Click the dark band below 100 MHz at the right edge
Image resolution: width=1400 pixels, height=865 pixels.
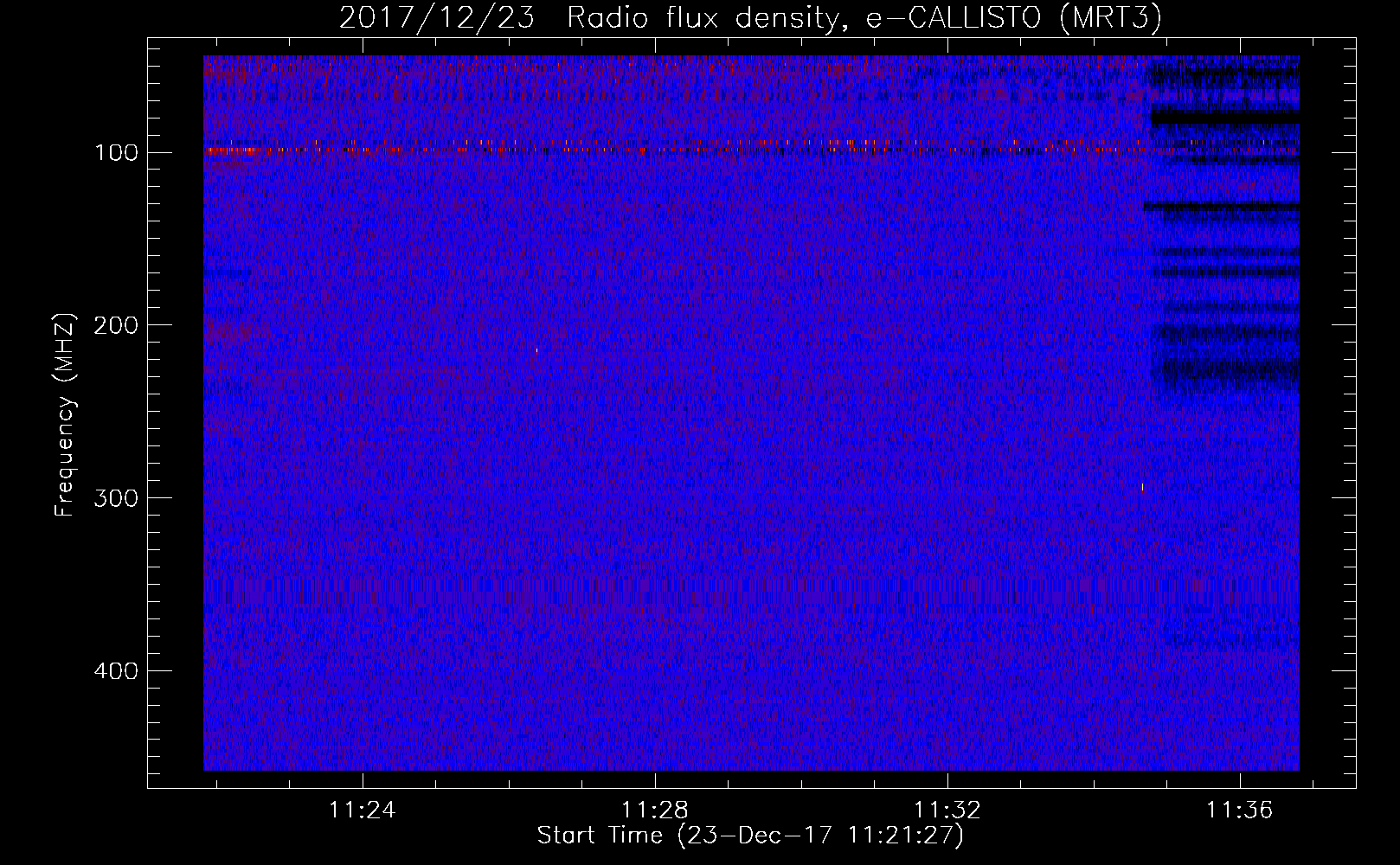tap(1224, 117)
